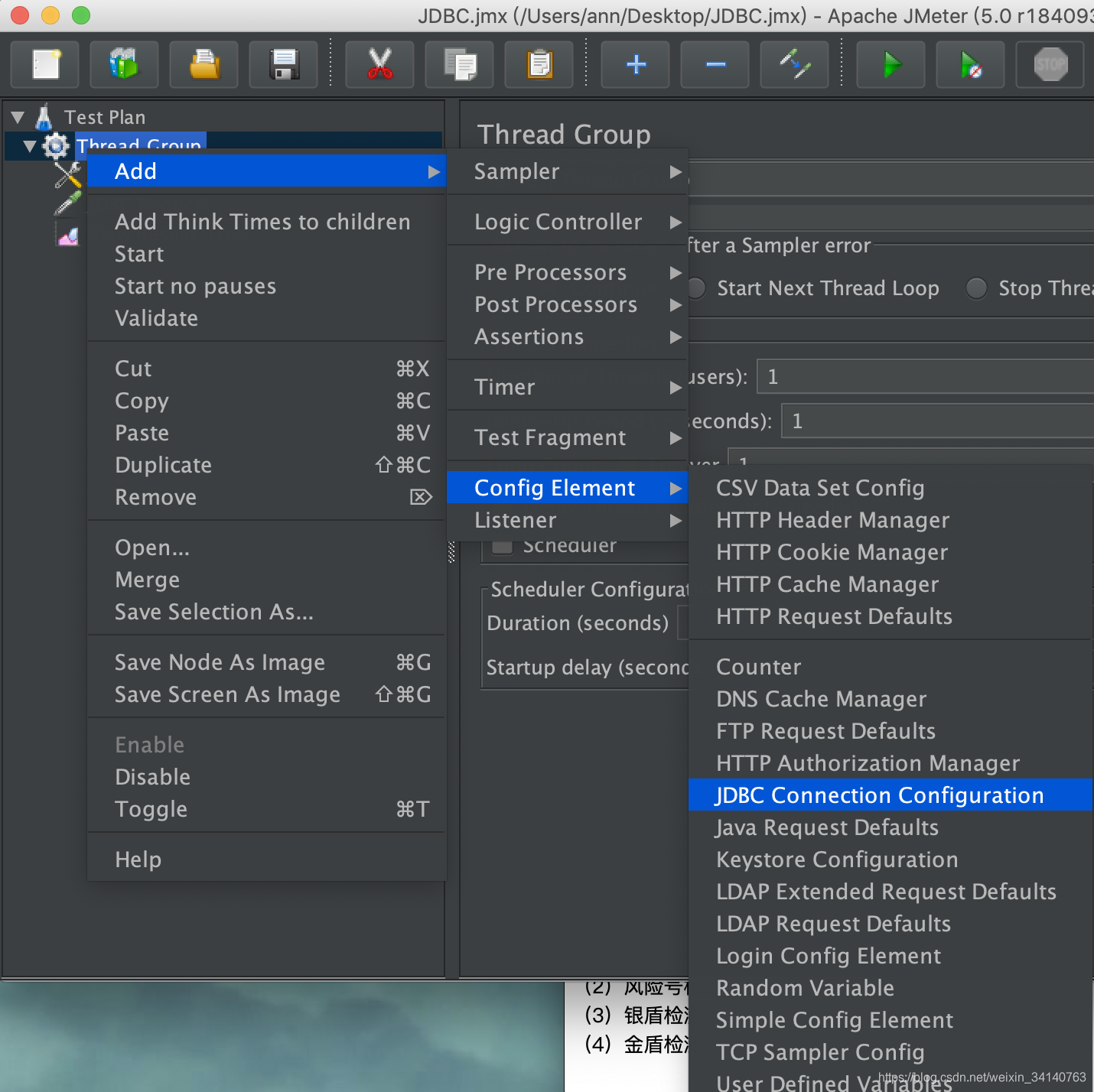This screenshot has width=1094, height=1092.
Task: Select Start Next Thread Loop radio button
Action: [696, 288]
